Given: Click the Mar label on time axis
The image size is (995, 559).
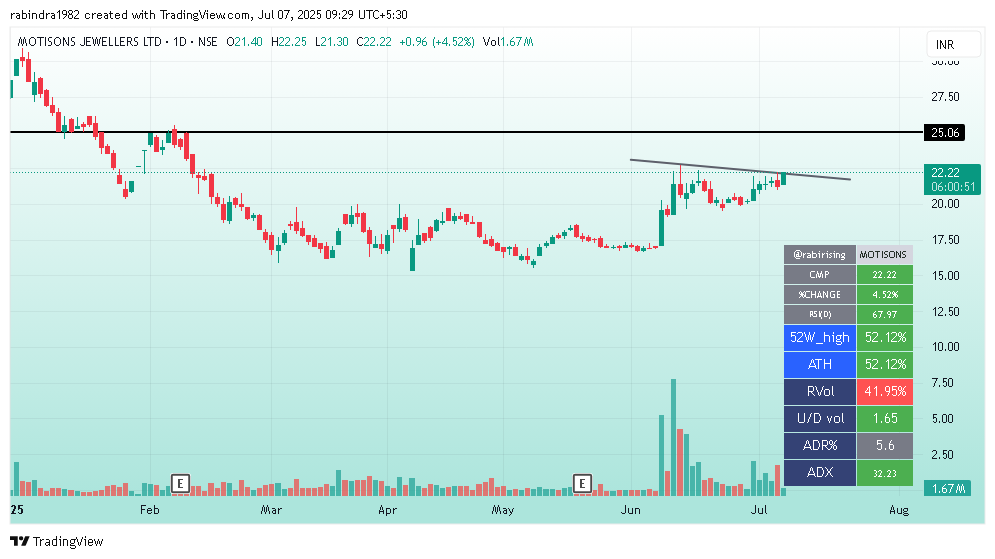Looking at the screenshot, I should tap(271, 510).
